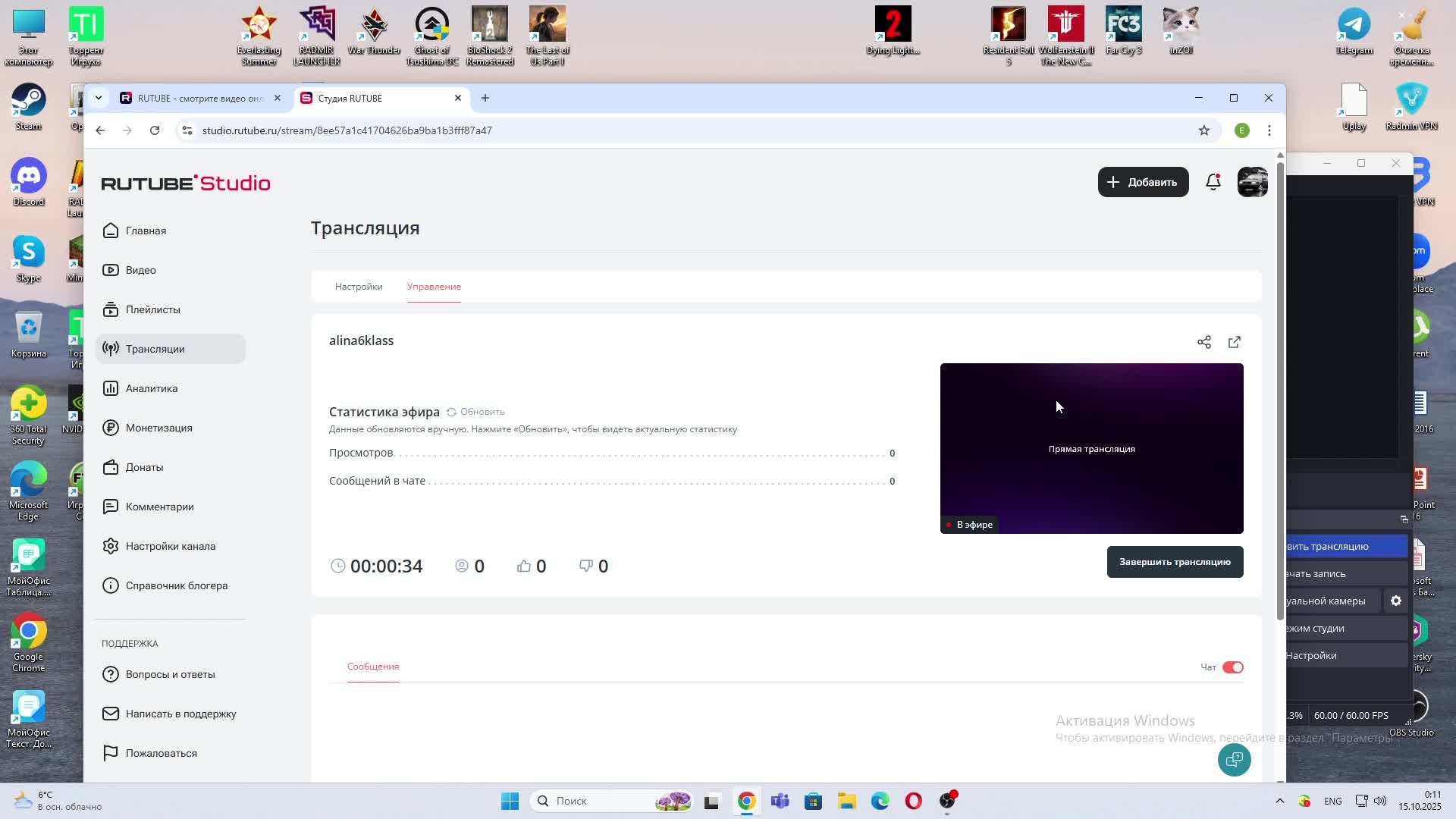
Task: Switch to the Настройки tab
Action: (x=359, y=287)
